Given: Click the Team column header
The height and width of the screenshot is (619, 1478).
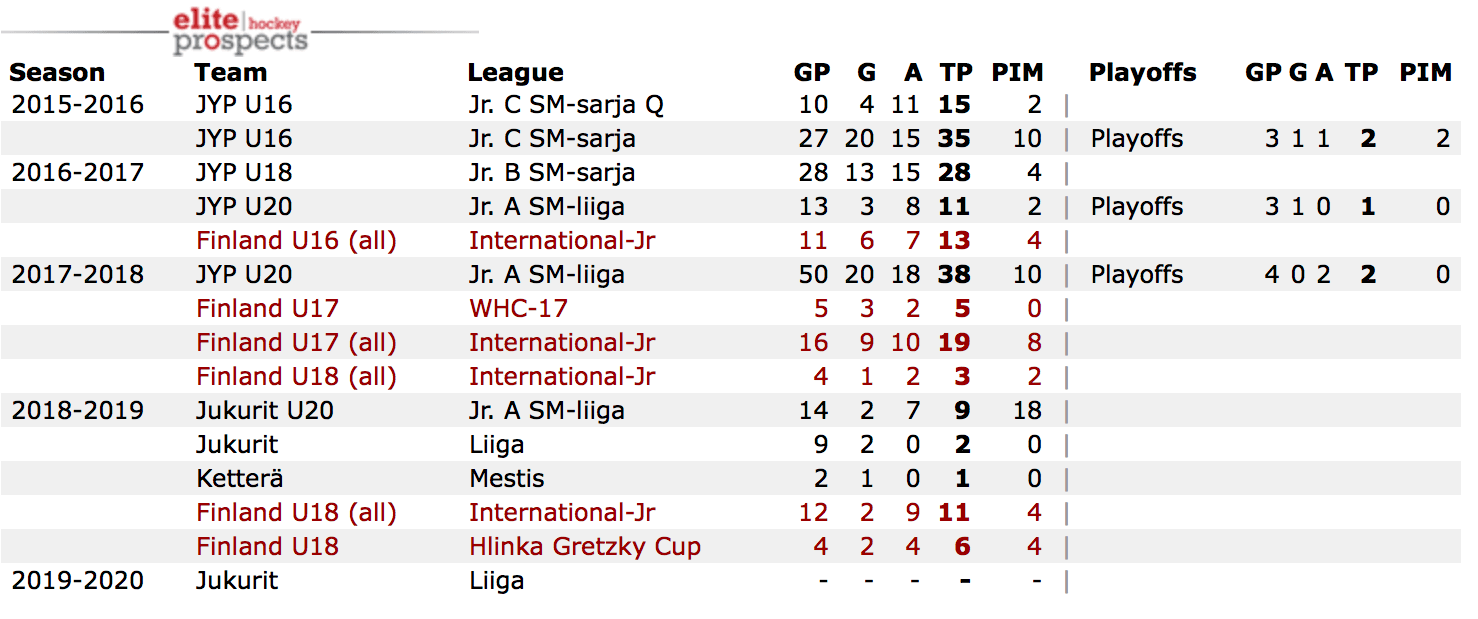Looking at the screenshot, I should point(231,73).
